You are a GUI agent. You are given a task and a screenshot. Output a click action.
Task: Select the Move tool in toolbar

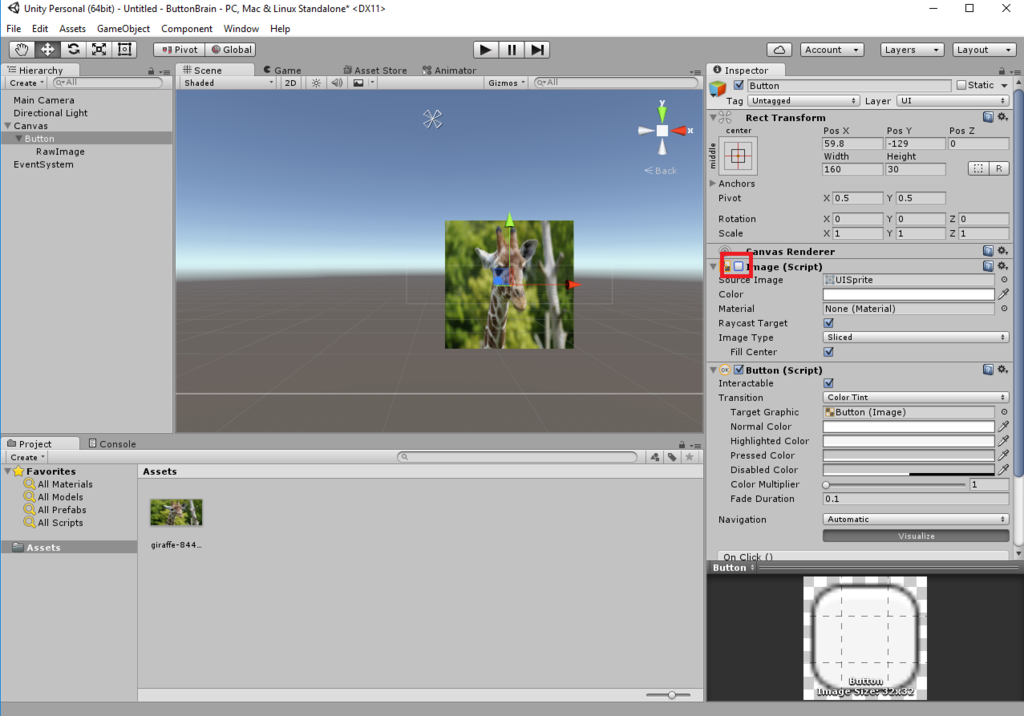[48, 50]
